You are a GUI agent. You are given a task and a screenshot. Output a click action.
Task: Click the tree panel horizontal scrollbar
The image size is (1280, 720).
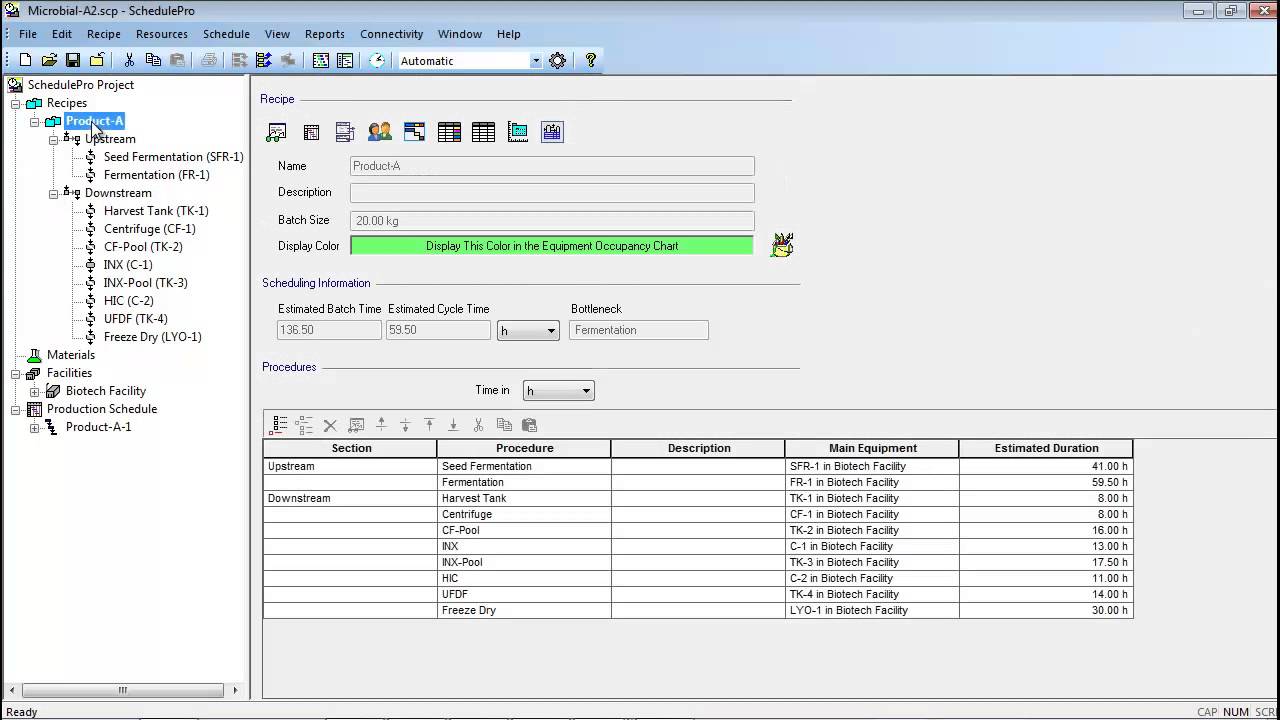pyautogui.click(x=123, y=690)
